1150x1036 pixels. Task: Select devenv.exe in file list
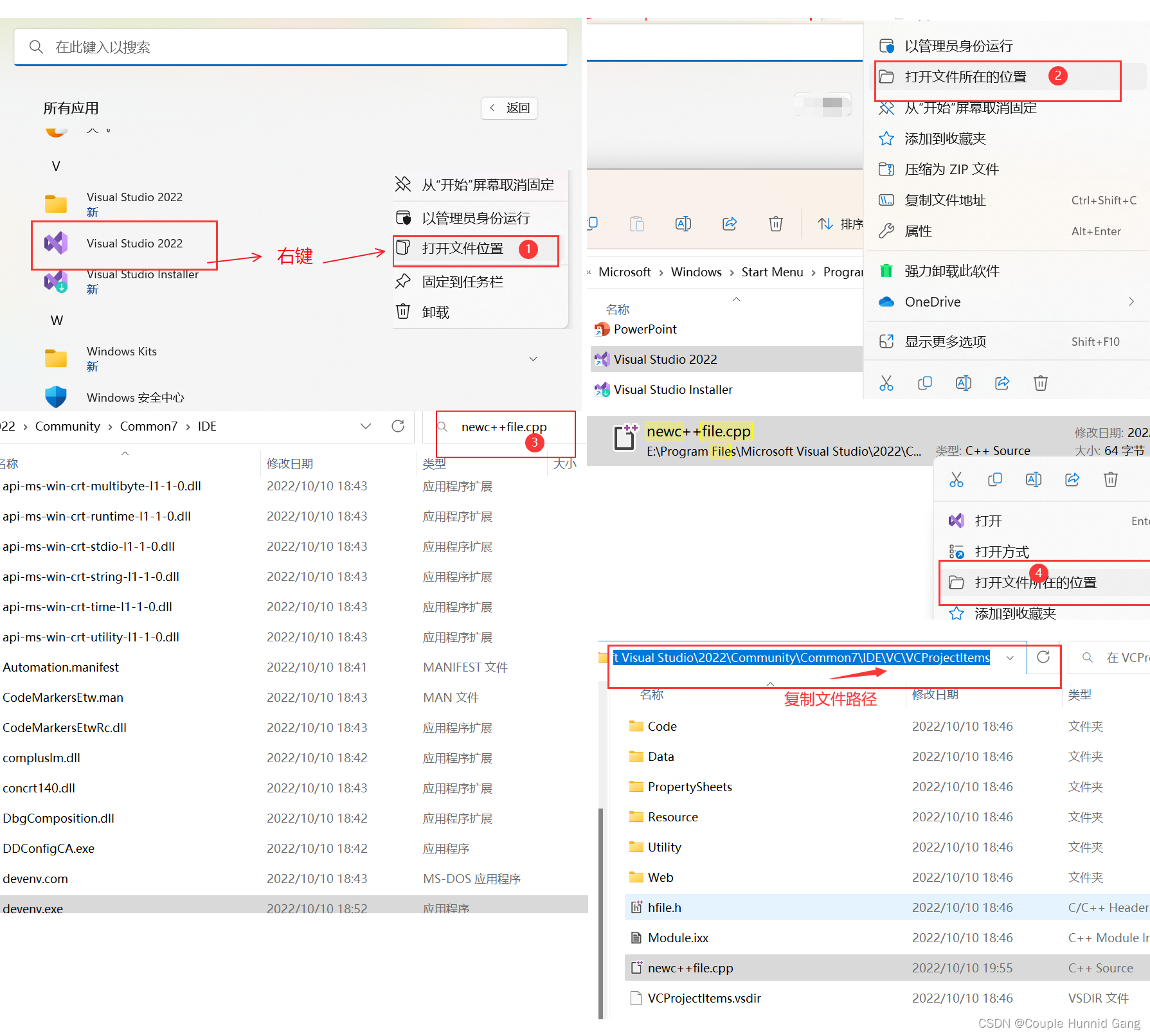(292, 905)
